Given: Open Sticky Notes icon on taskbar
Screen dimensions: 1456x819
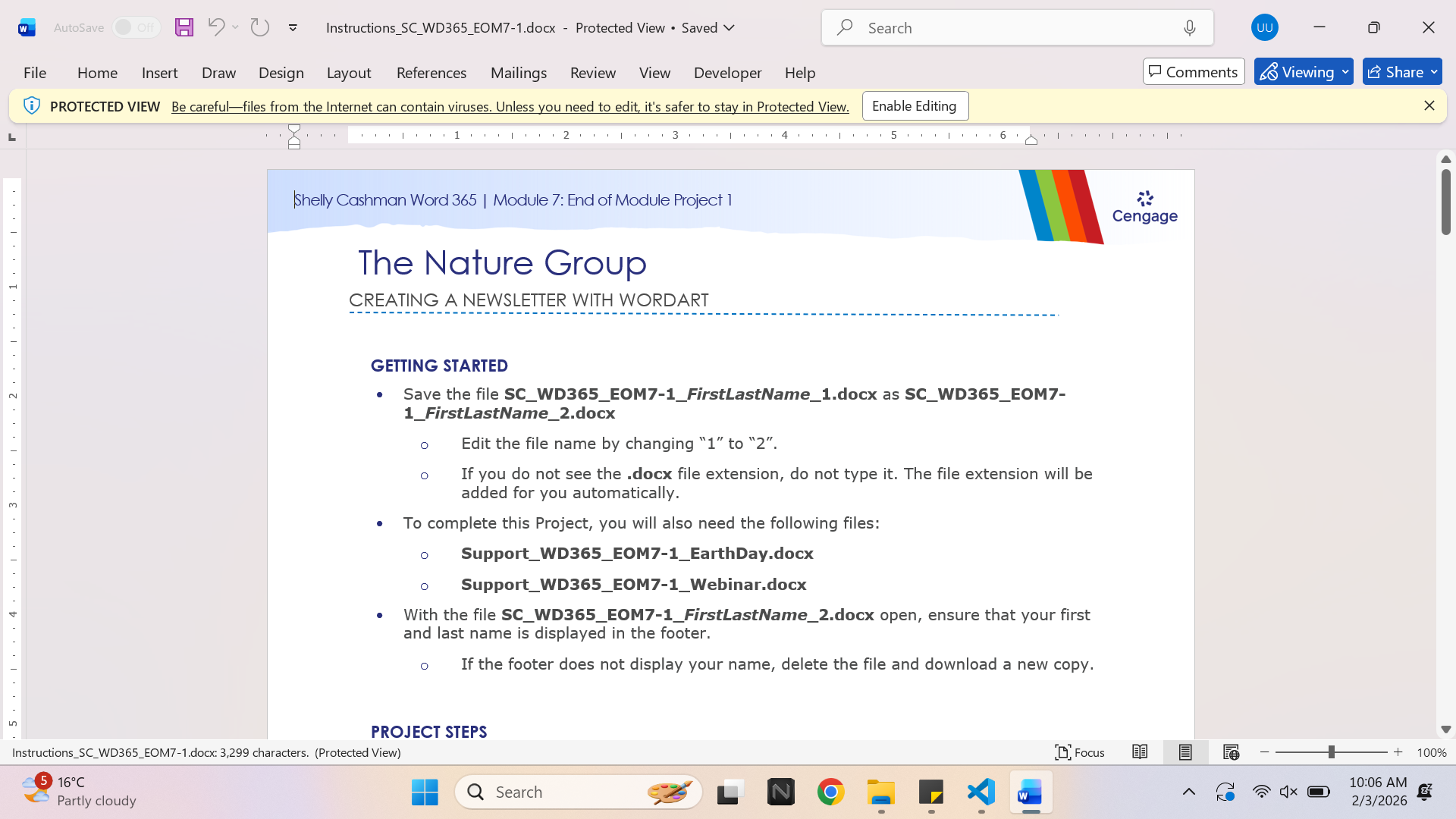Looking at the screenshot, I should pyautogui.click(x=930, y=792).
